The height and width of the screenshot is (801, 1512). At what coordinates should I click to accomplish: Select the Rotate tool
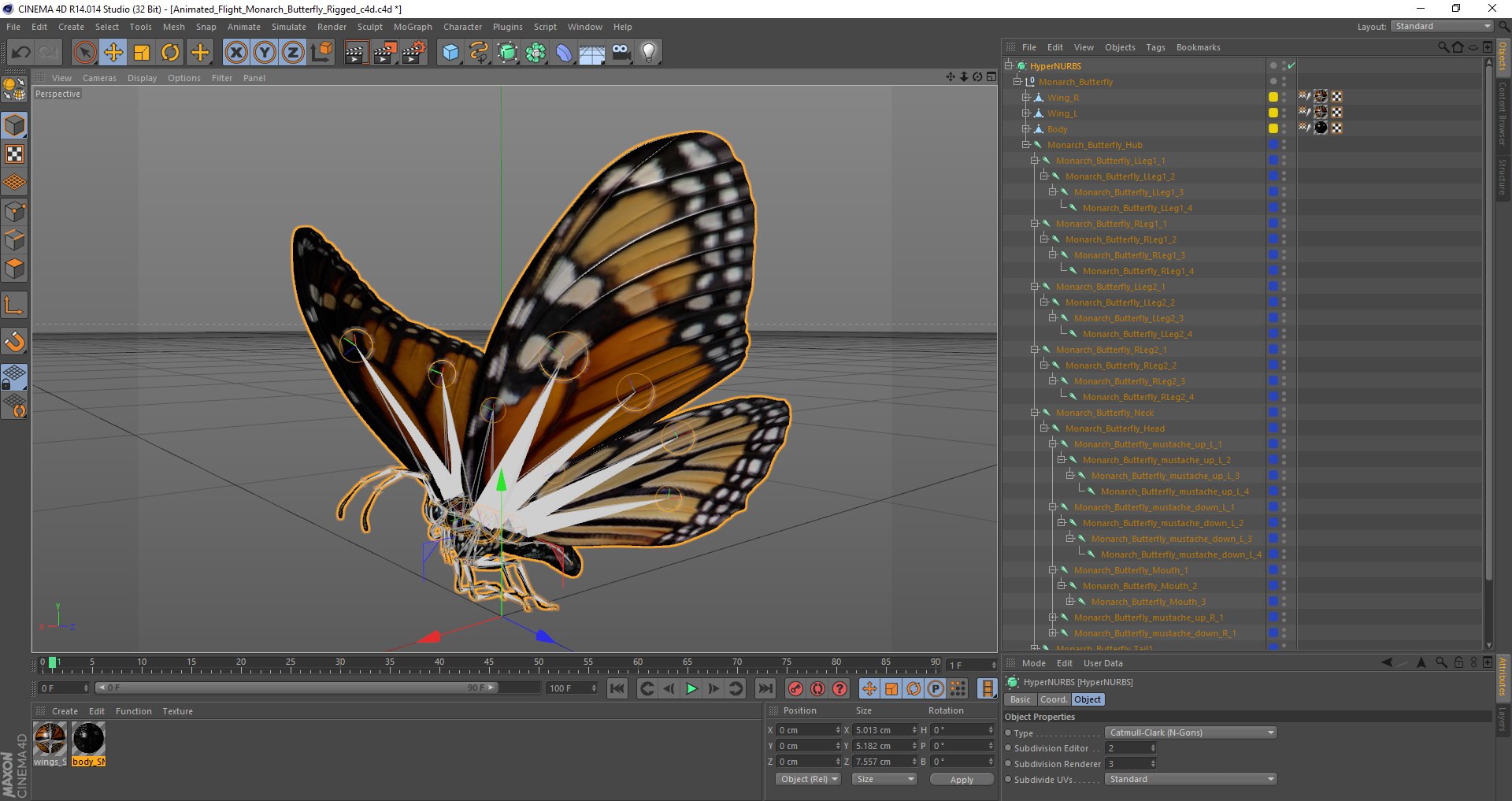[x=170, y=53]
